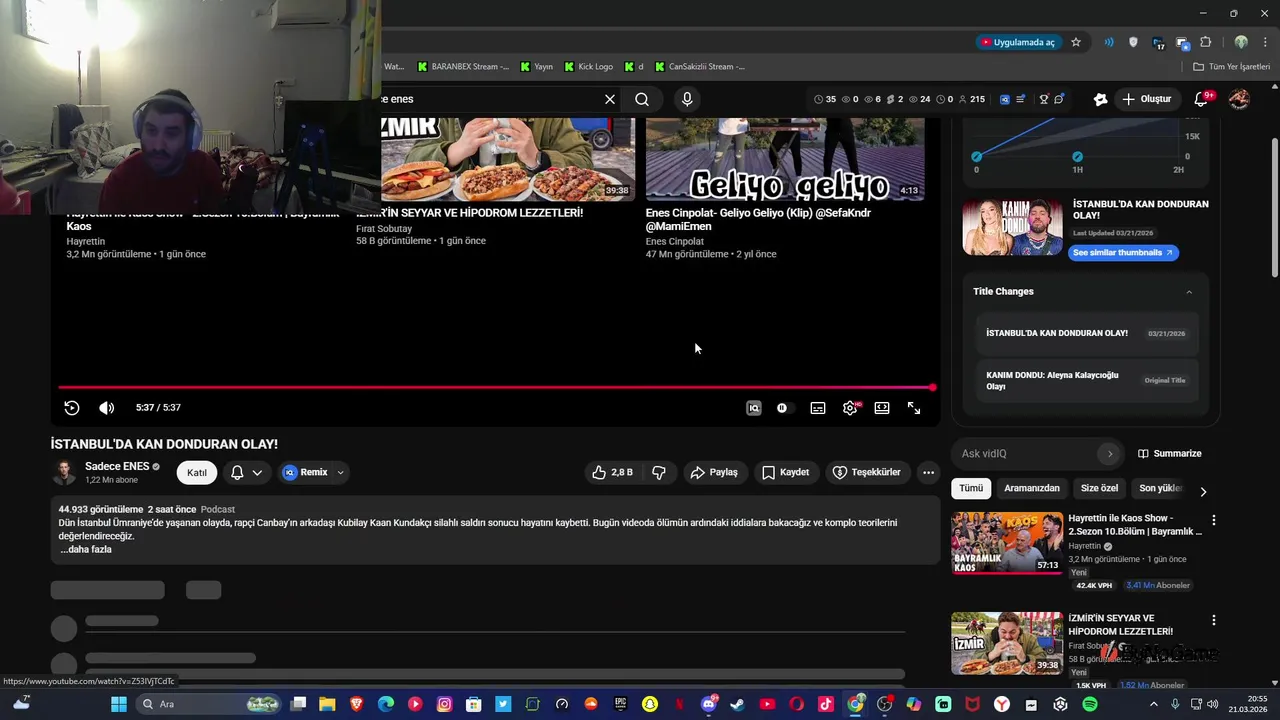
Task: Open the vidIQ icon in the player controls
Action: [754, 408]
